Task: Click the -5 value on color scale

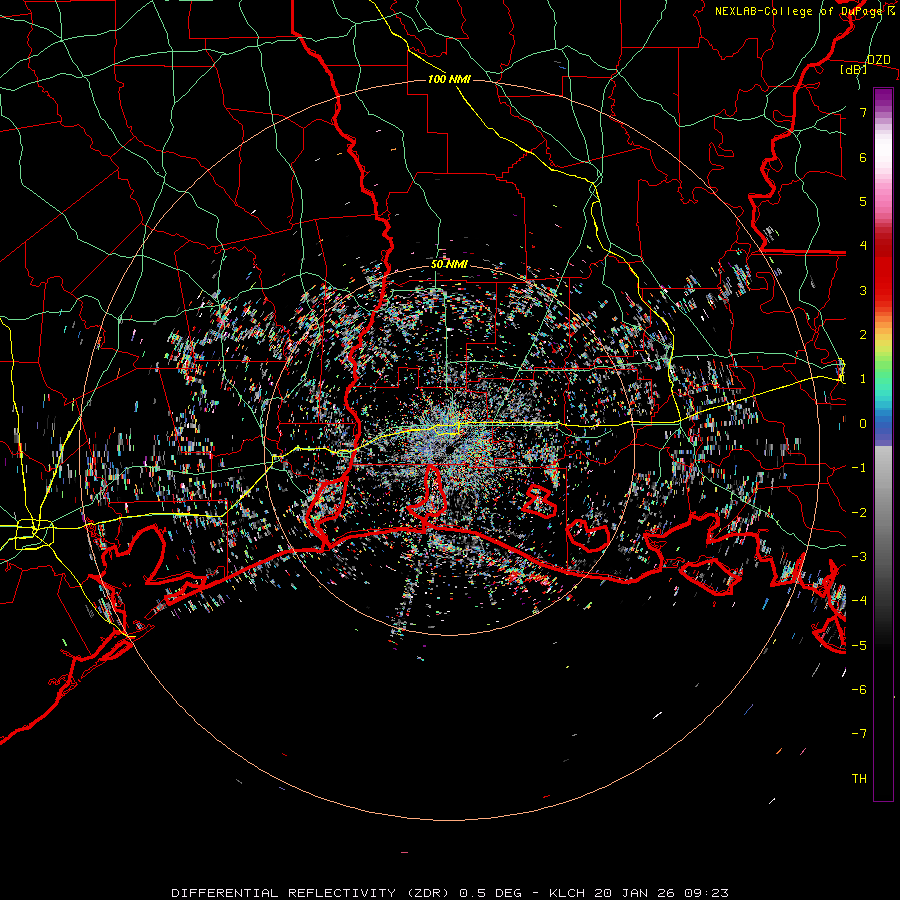Action: point(859,645)
